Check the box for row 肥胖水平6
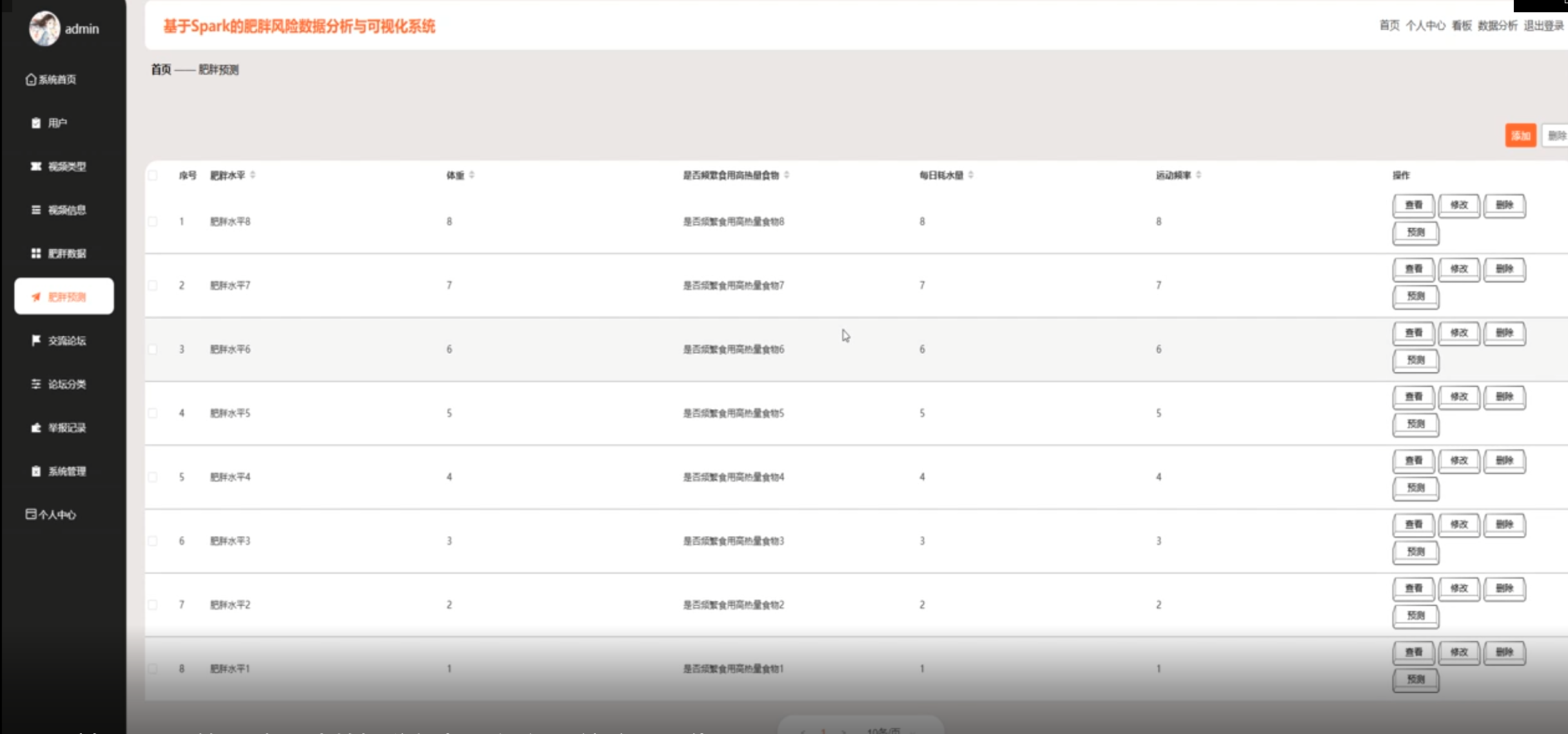 pyautogui.click(x=153, y=349)
